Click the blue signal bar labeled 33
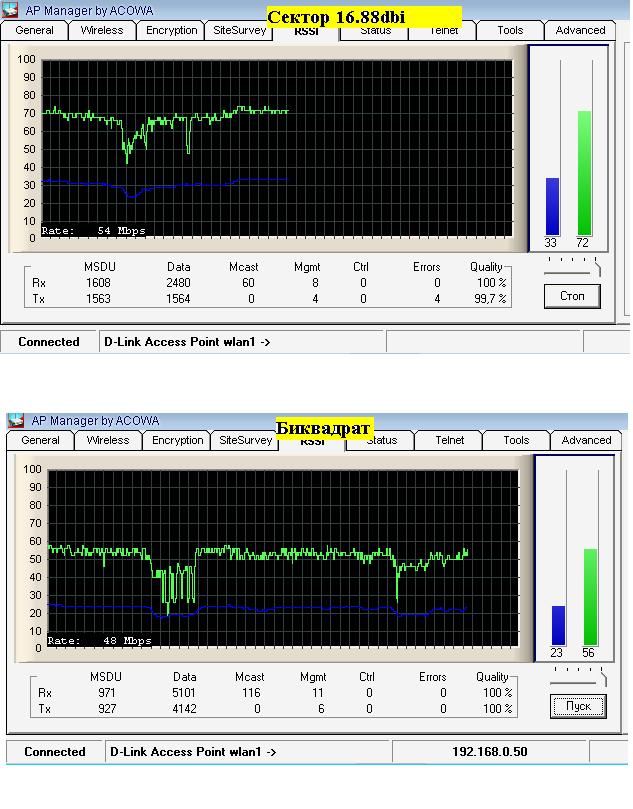 (x=552, y=206)
